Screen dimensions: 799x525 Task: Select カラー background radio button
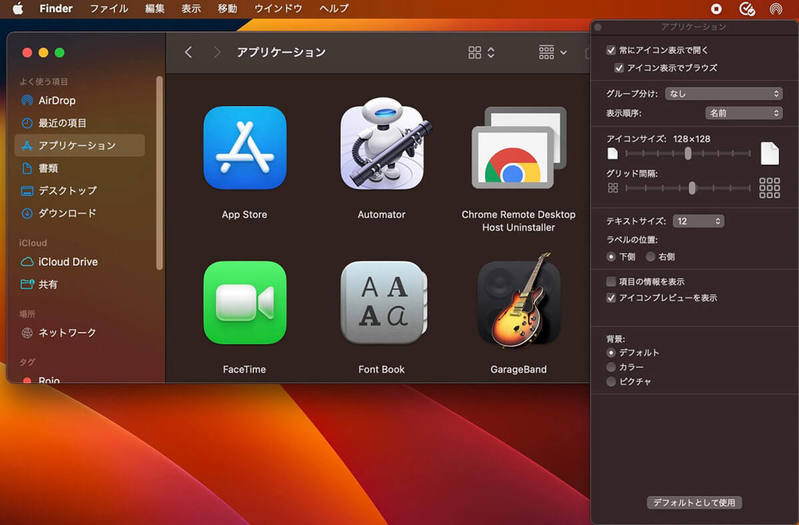pyautogui.click(x=611, y=367)
